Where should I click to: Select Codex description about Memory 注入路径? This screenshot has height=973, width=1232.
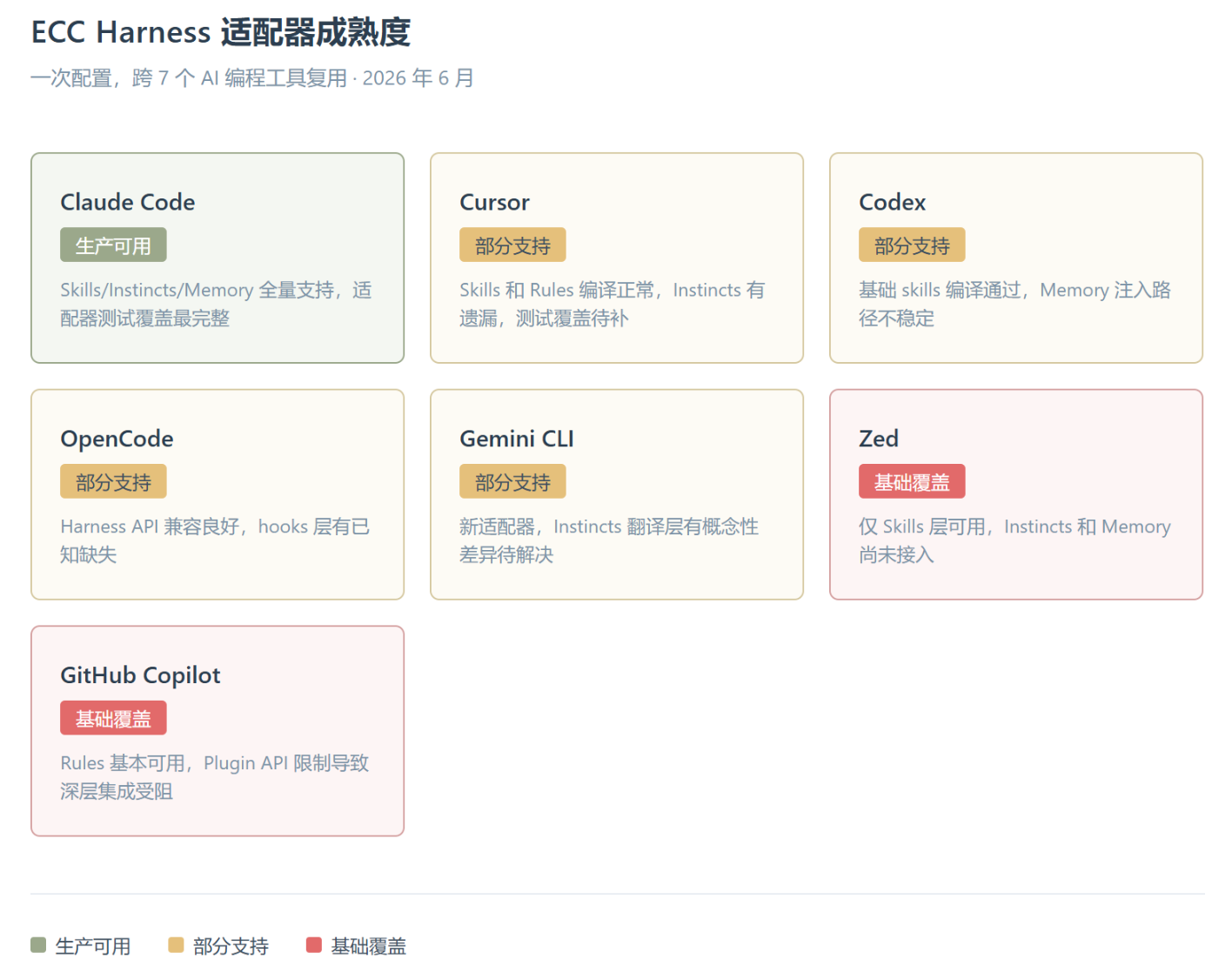tap(1015, 304)
